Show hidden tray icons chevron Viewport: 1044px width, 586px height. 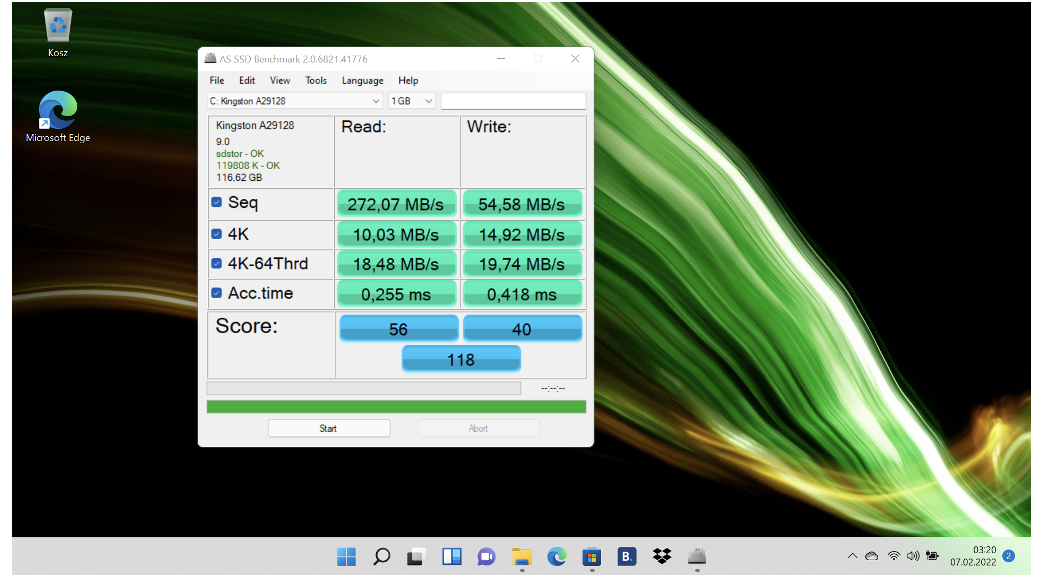852,556
